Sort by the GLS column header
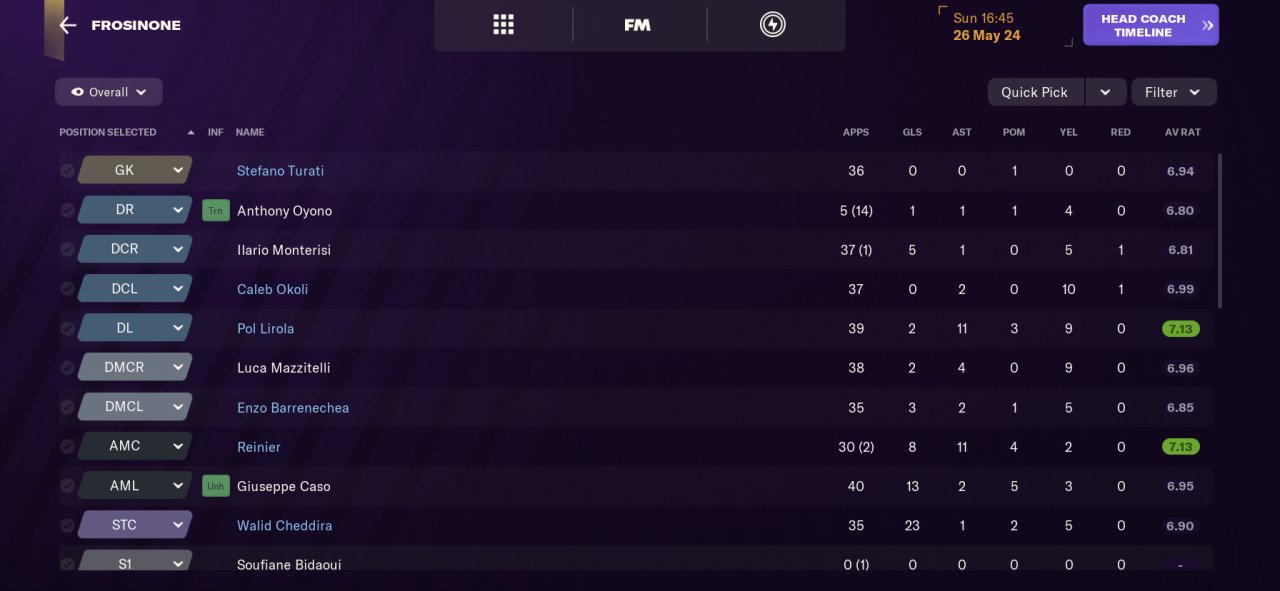Screen dimensions: 1280x591 (912, 132)
